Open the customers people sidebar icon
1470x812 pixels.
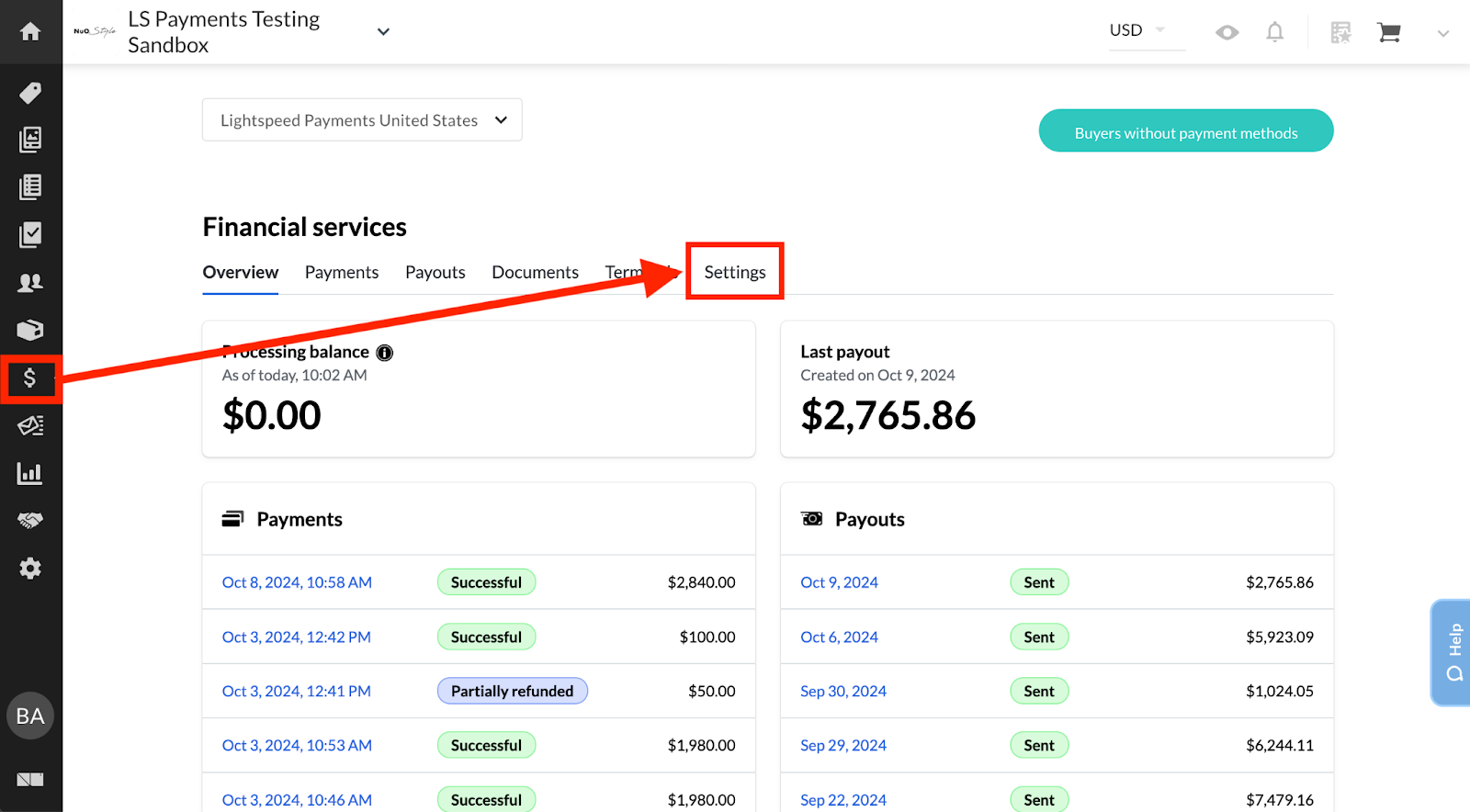(30, 283)
